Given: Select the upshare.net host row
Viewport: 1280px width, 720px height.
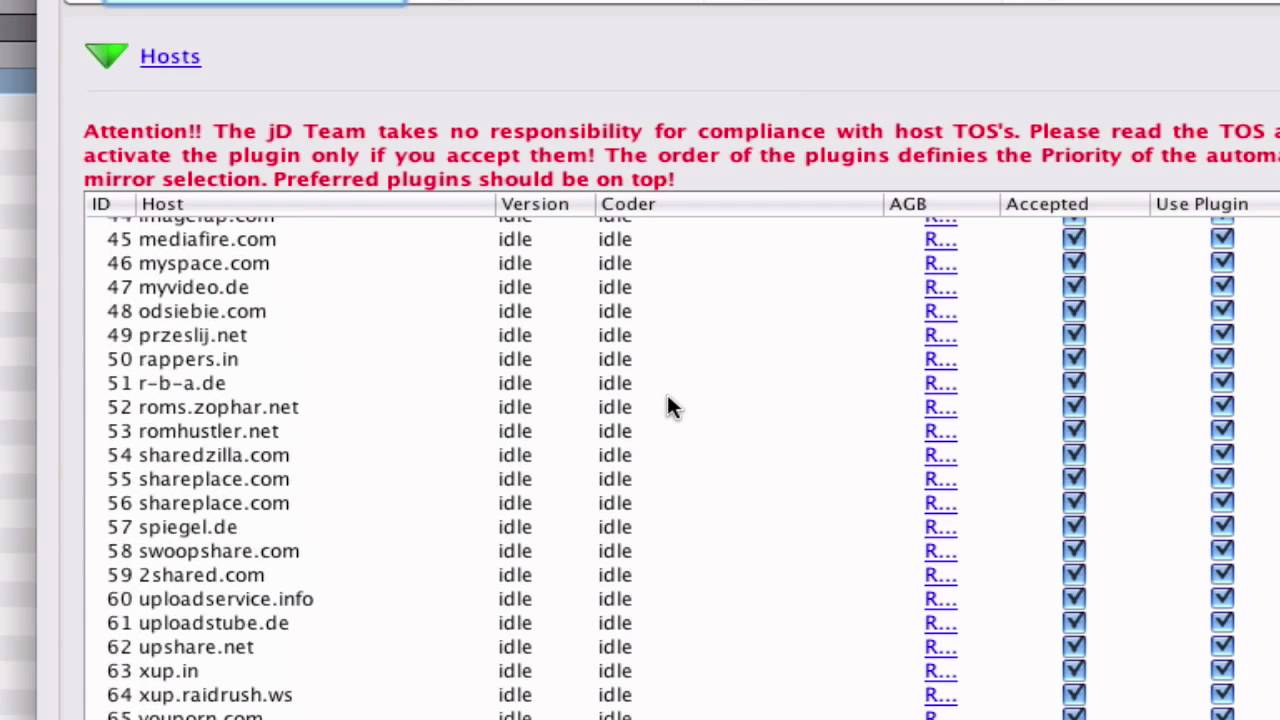Looking at the screenshot, I should (x=683, y=647).
